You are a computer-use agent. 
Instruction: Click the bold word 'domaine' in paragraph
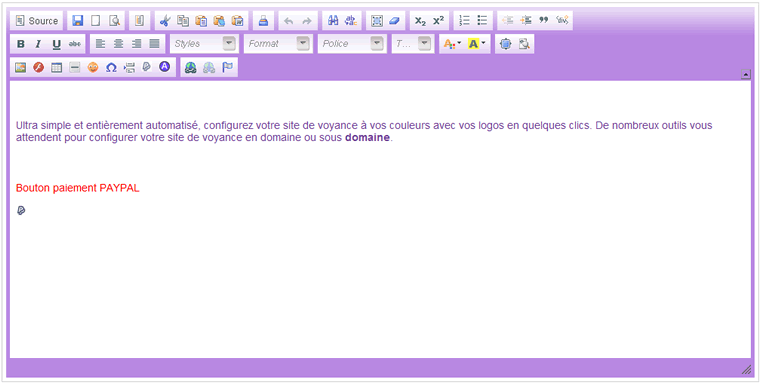tap(367, 137)
